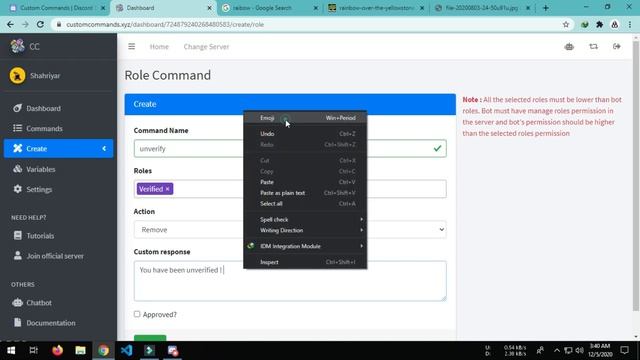
Task: Switch to the rainbow-over-the-yellowstone tab
Action: coord(376,8)
